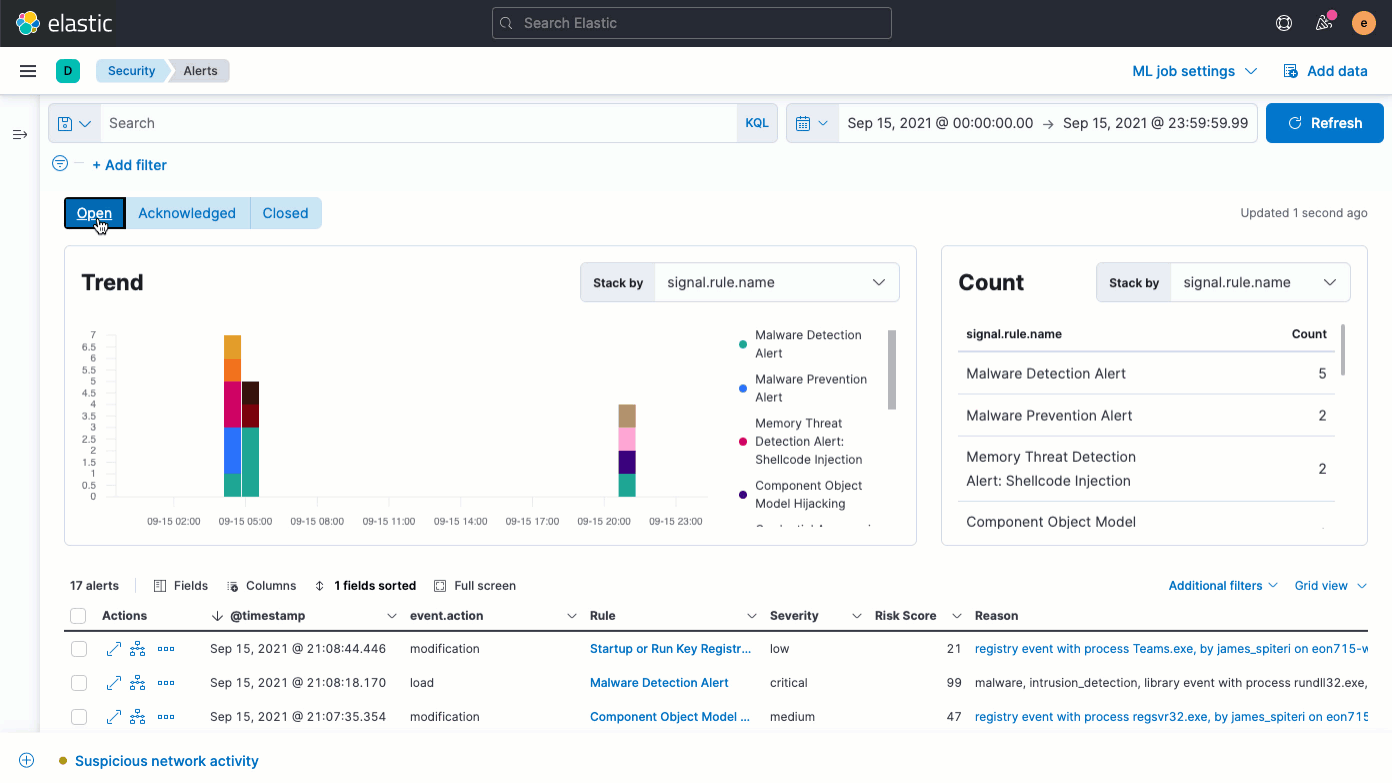The width and height of the screenshot is (1392, 783).
Task: Click more actions icon on Malware Detection alert
Action: tap(166, 682)
